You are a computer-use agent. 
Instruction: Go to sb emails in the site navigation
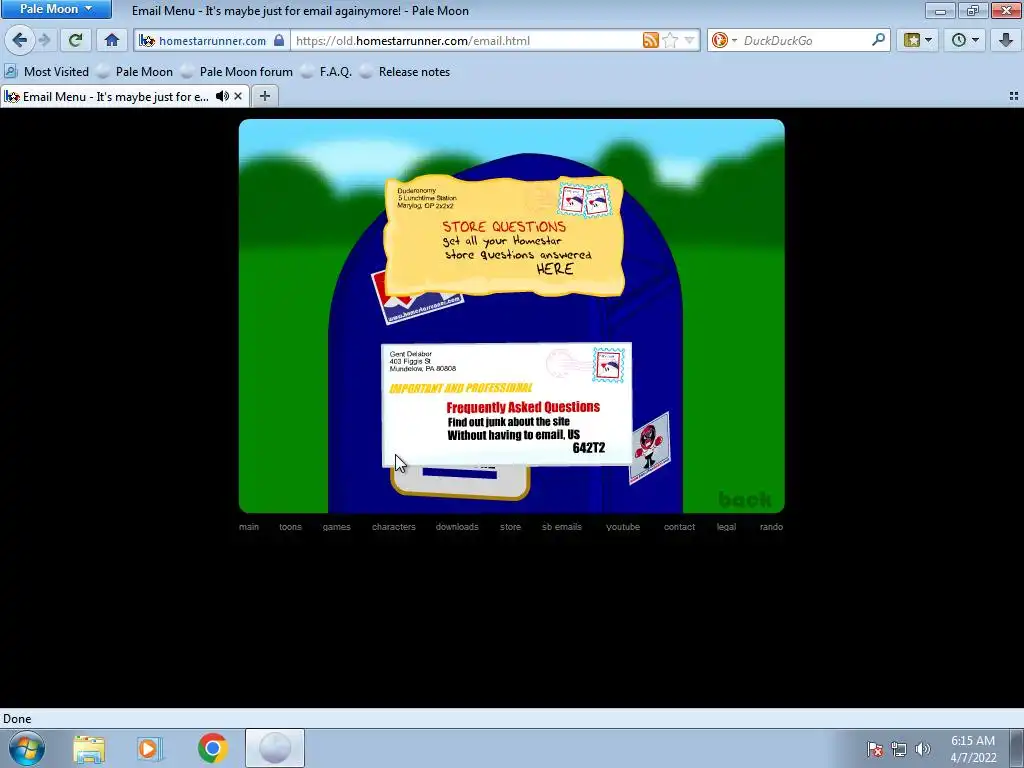(x=562, y=527)
